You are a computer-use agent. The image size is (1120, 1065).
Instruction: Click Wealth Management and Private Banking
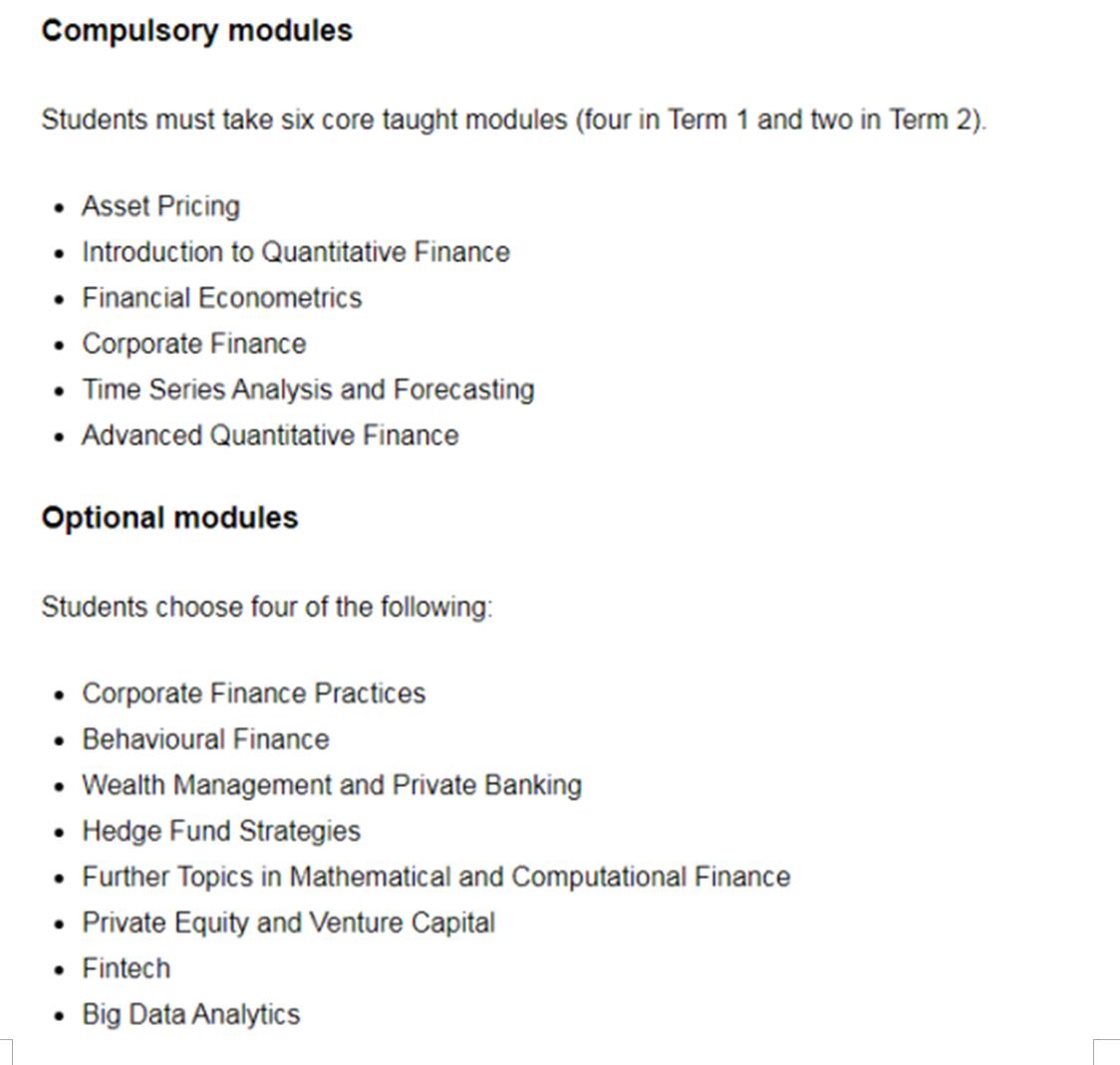point(332,785)
